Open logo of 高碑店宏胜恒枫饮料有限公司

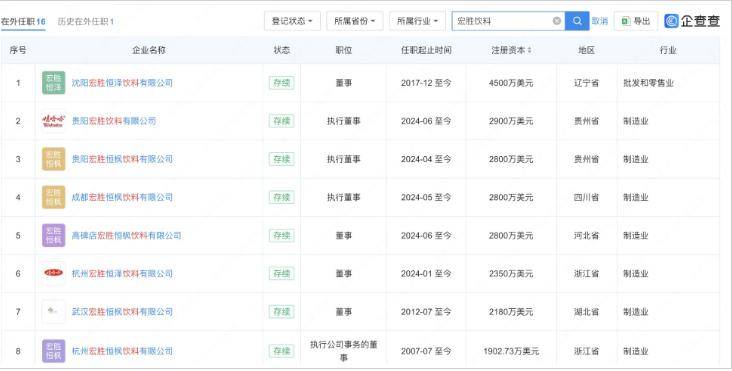coord(54,236)
